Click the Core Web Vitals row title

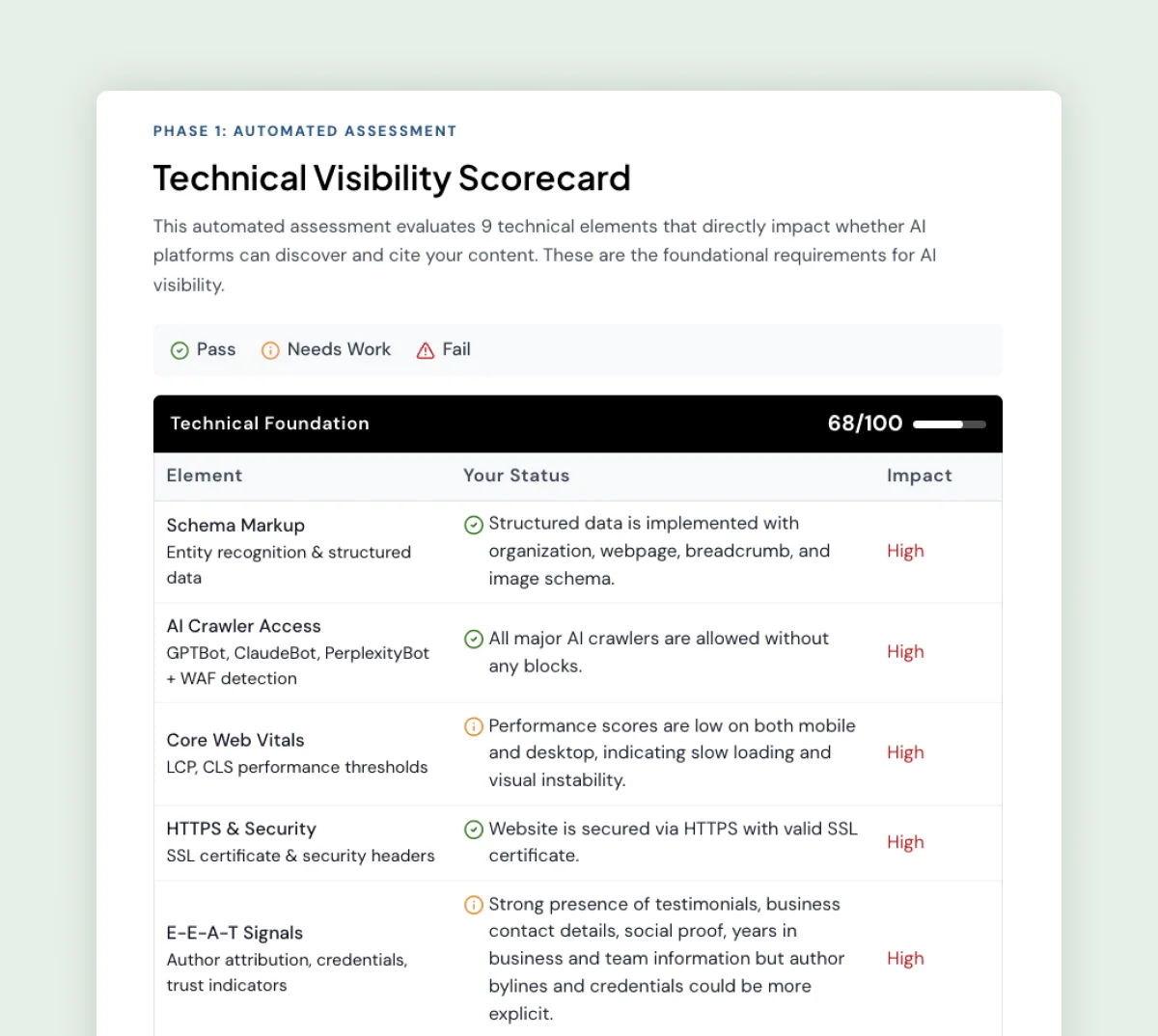235,740
